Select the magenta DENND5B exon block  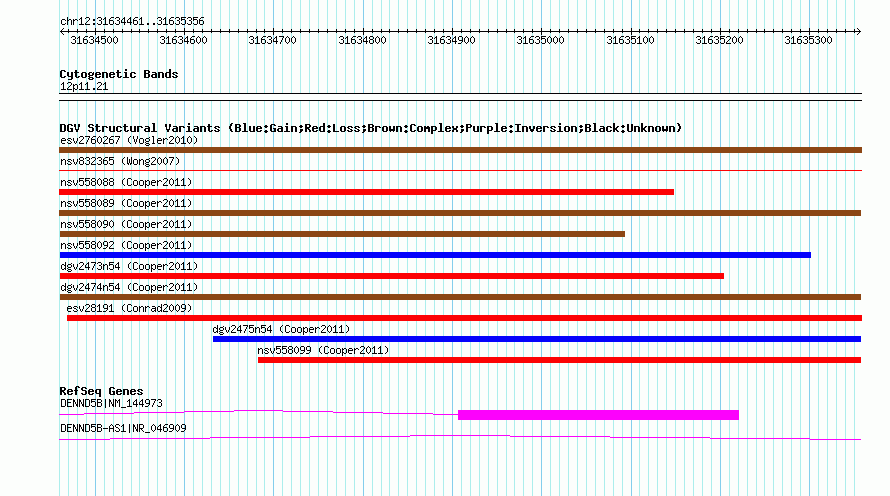coord(598,415)
